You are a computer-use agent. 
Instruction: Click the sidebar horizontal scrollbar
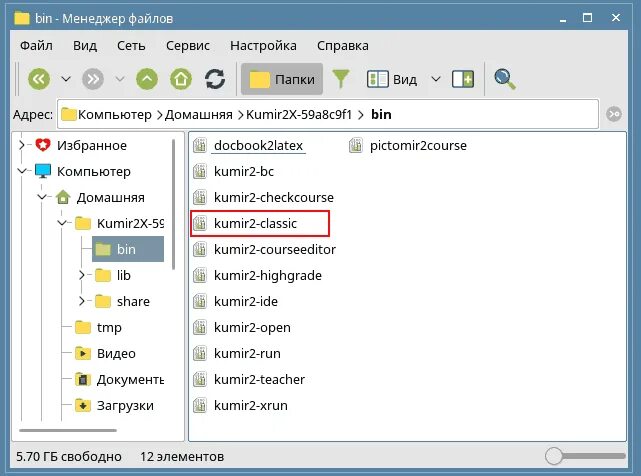click(x=68, y=430)
